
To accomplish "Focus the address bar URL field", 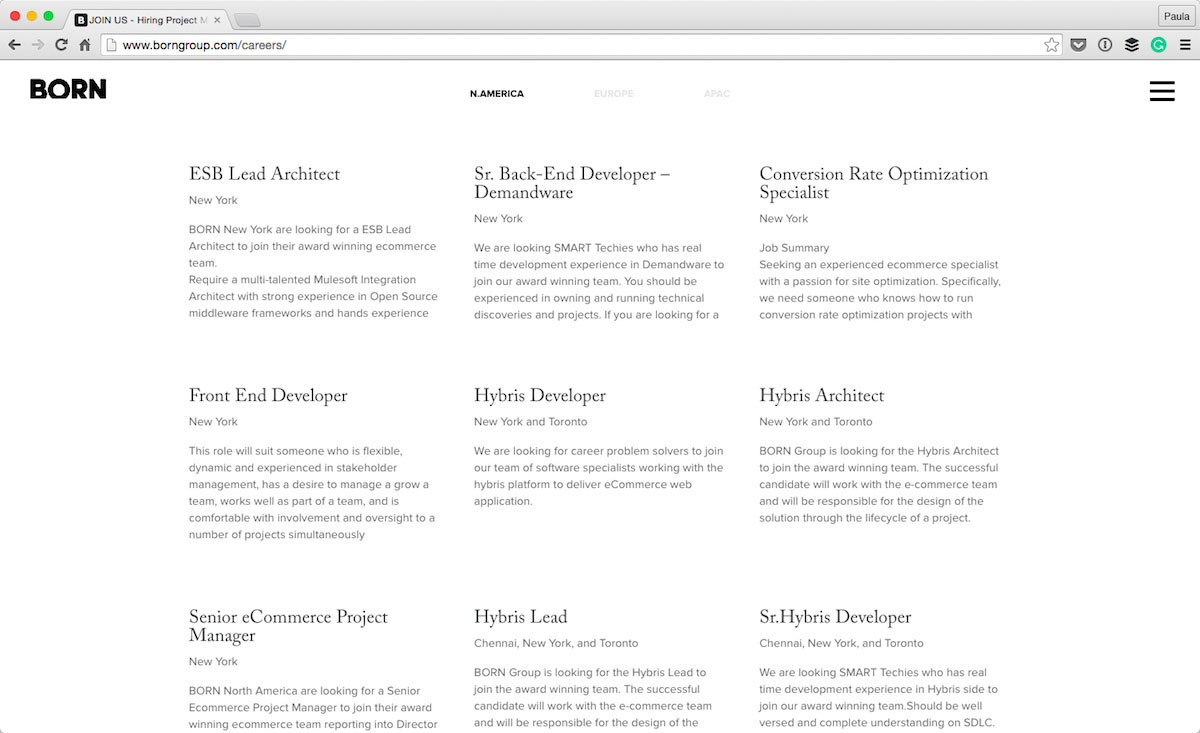I will click(x=580, y=45).
